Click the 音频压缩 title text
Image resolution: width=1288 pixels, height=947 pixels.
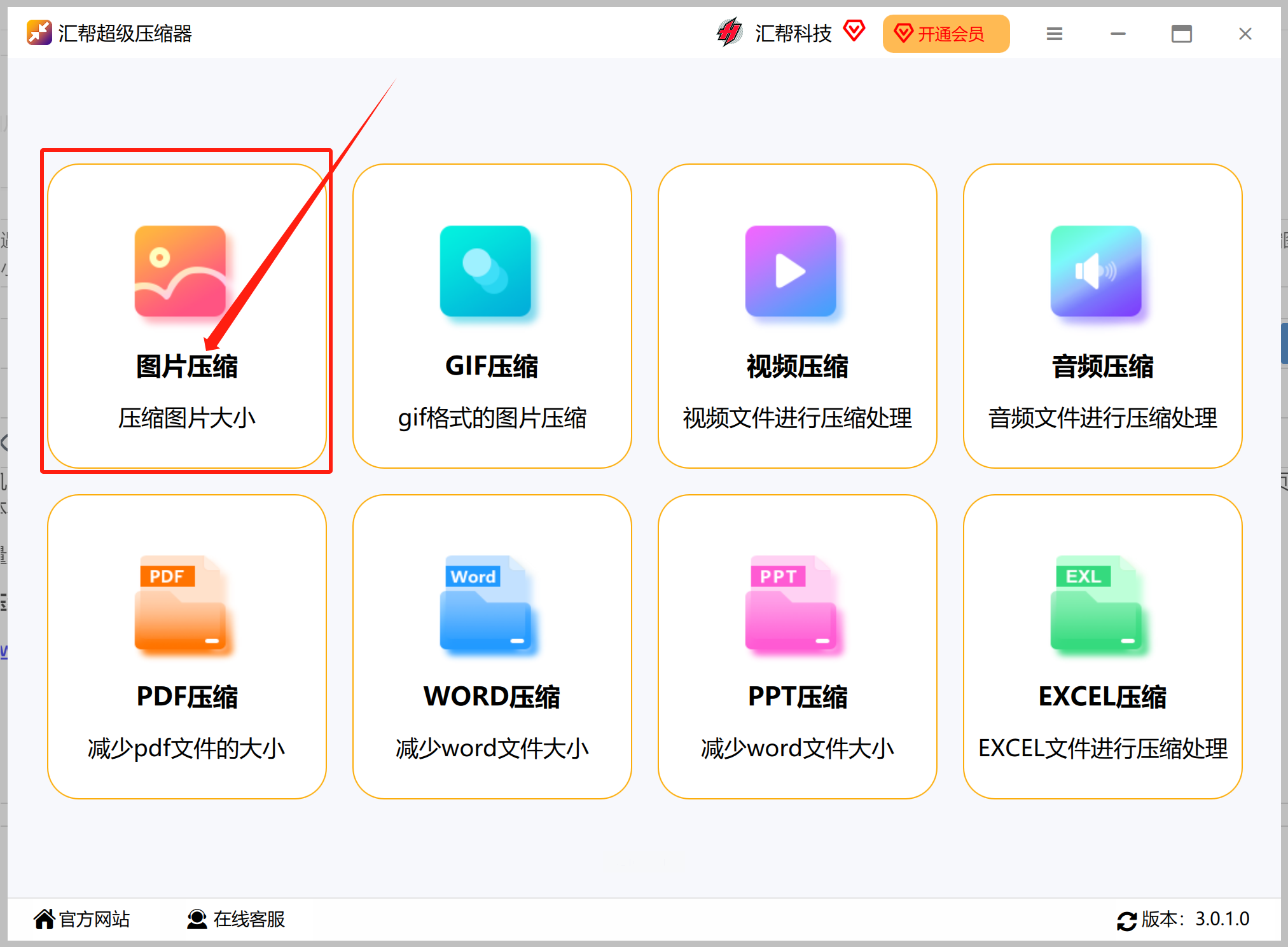point(1103,366)
